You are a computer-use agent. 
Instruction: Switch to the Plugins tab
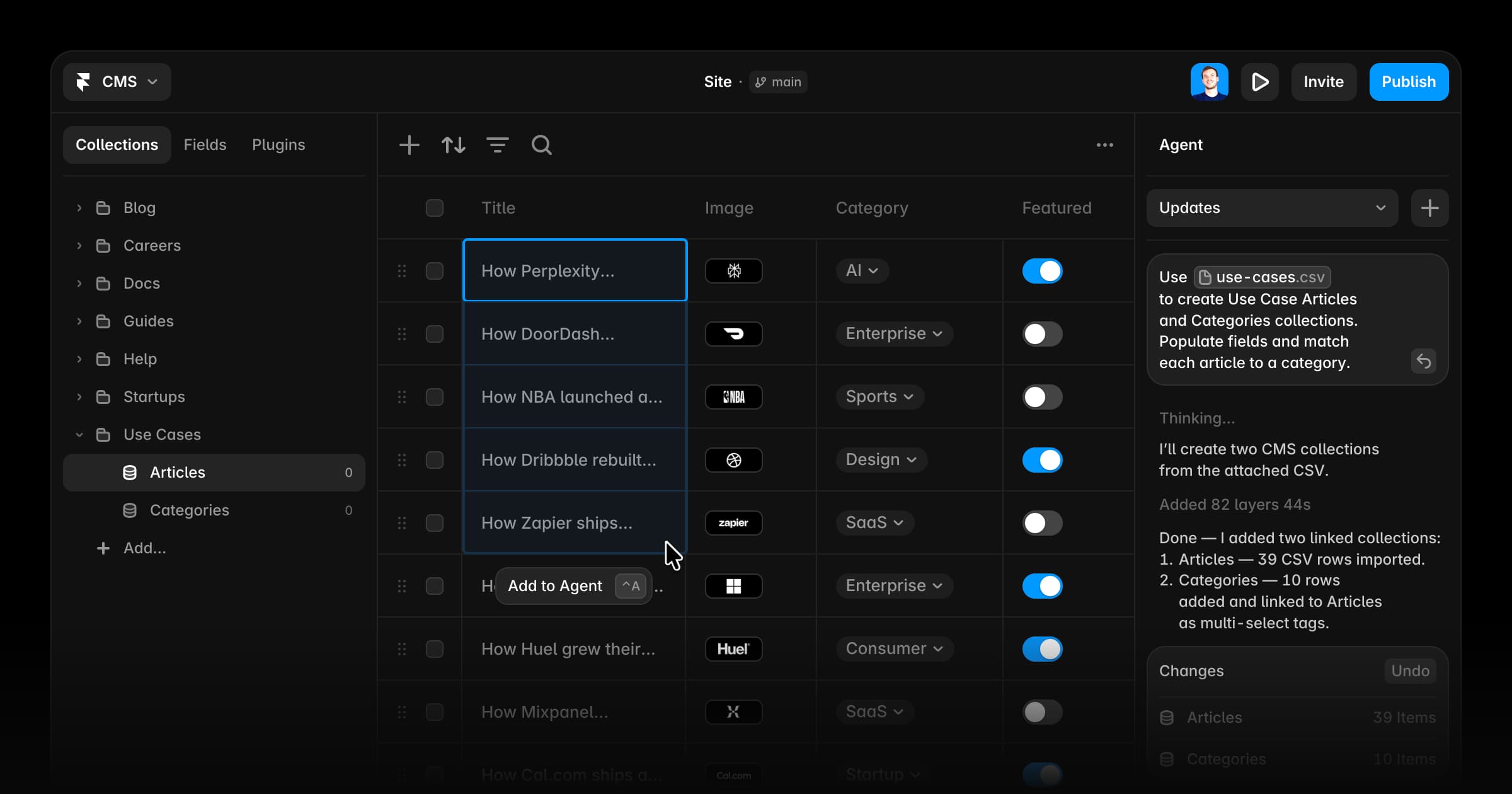pyautogui.click(x=278, y=145)
